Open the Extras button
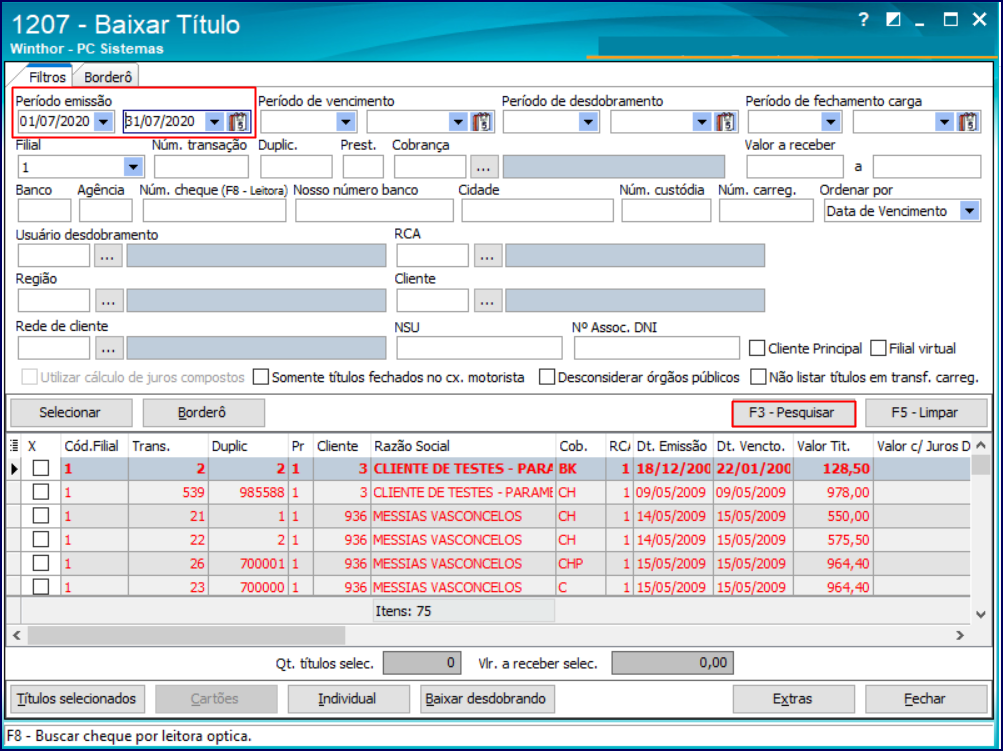This screenshot has width=1003, height=751. click(793, 699)
